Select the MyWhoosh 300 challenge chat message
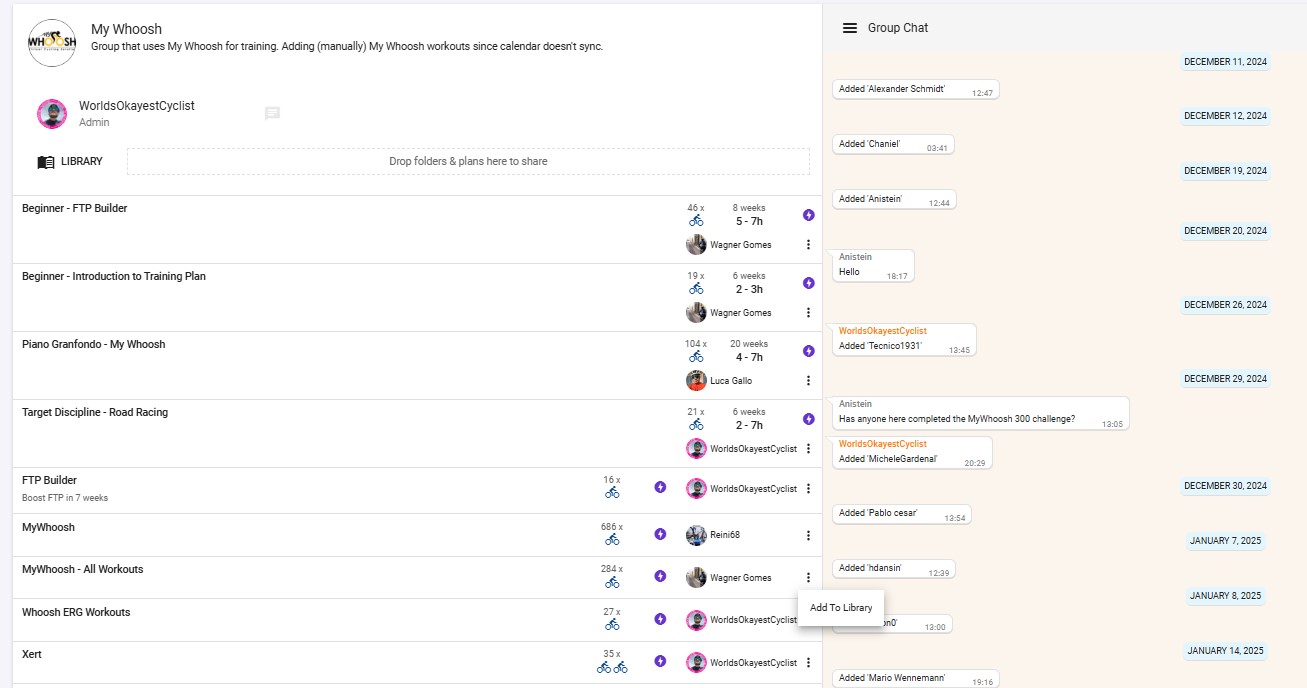The width and height of the screenshot is (1307, 688). [980, 413]
